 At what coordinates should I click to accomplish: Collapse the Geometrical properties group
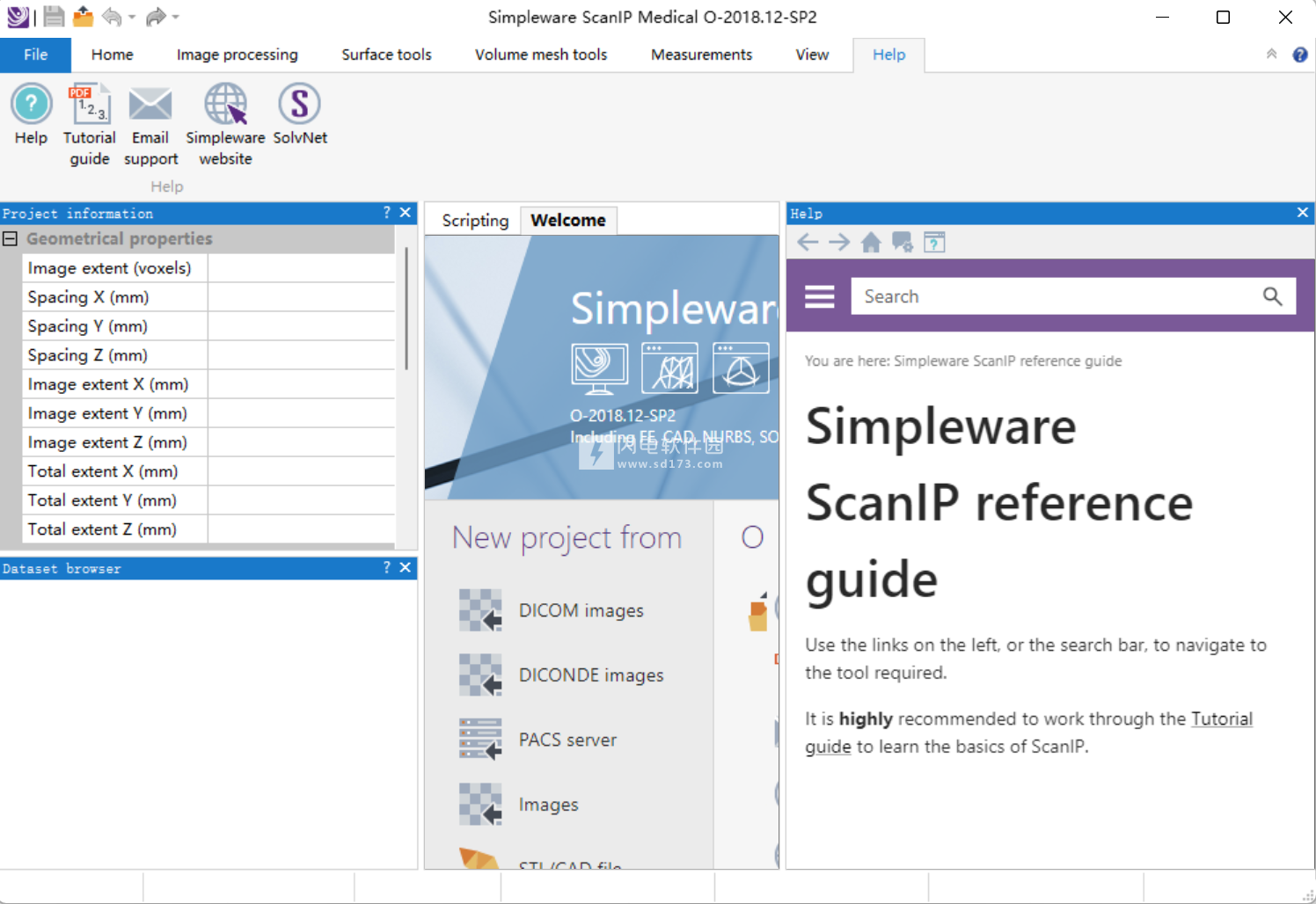[11, 238]
